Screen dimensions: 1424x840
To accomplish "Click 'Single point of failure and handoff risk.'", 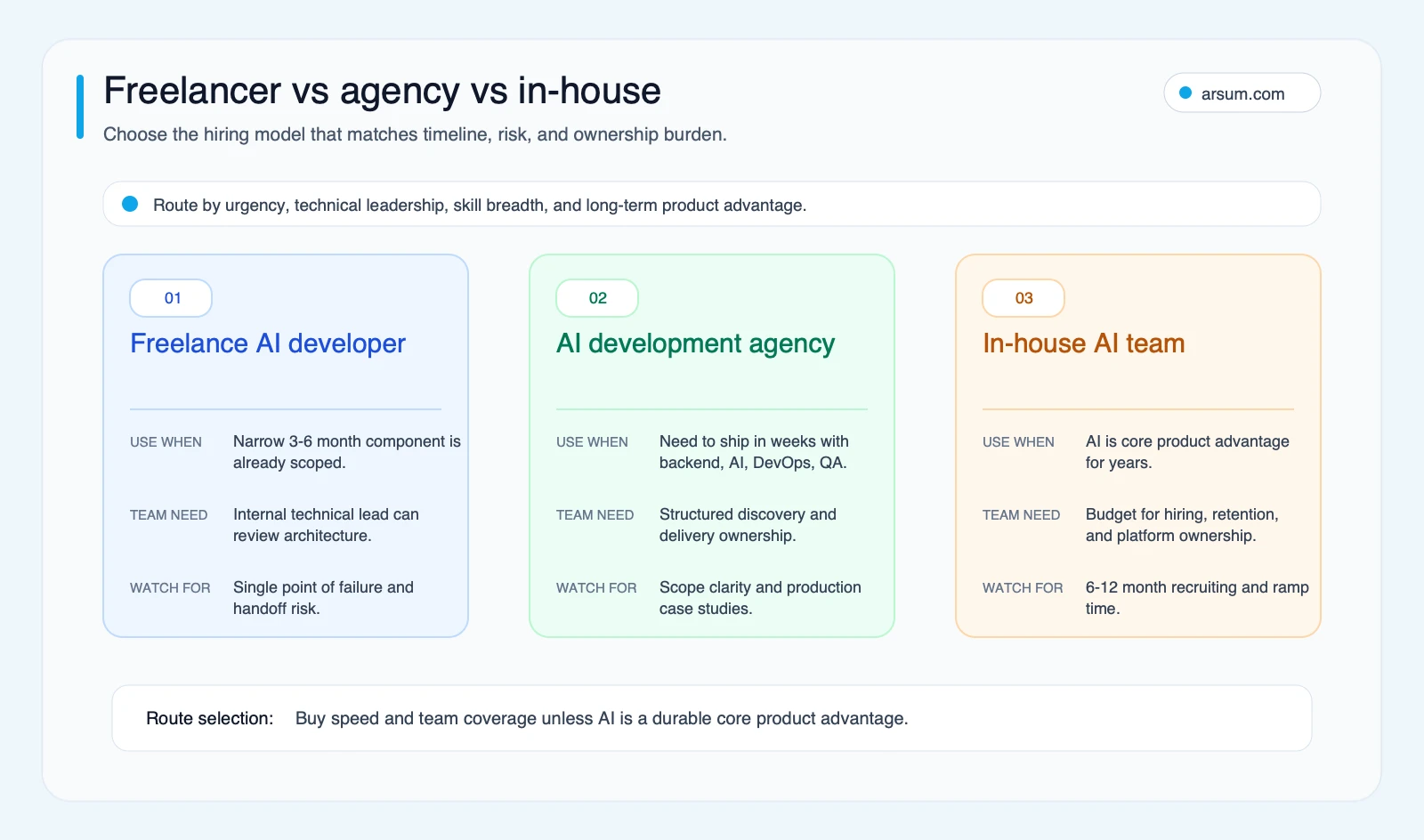I will pos(323,598).
